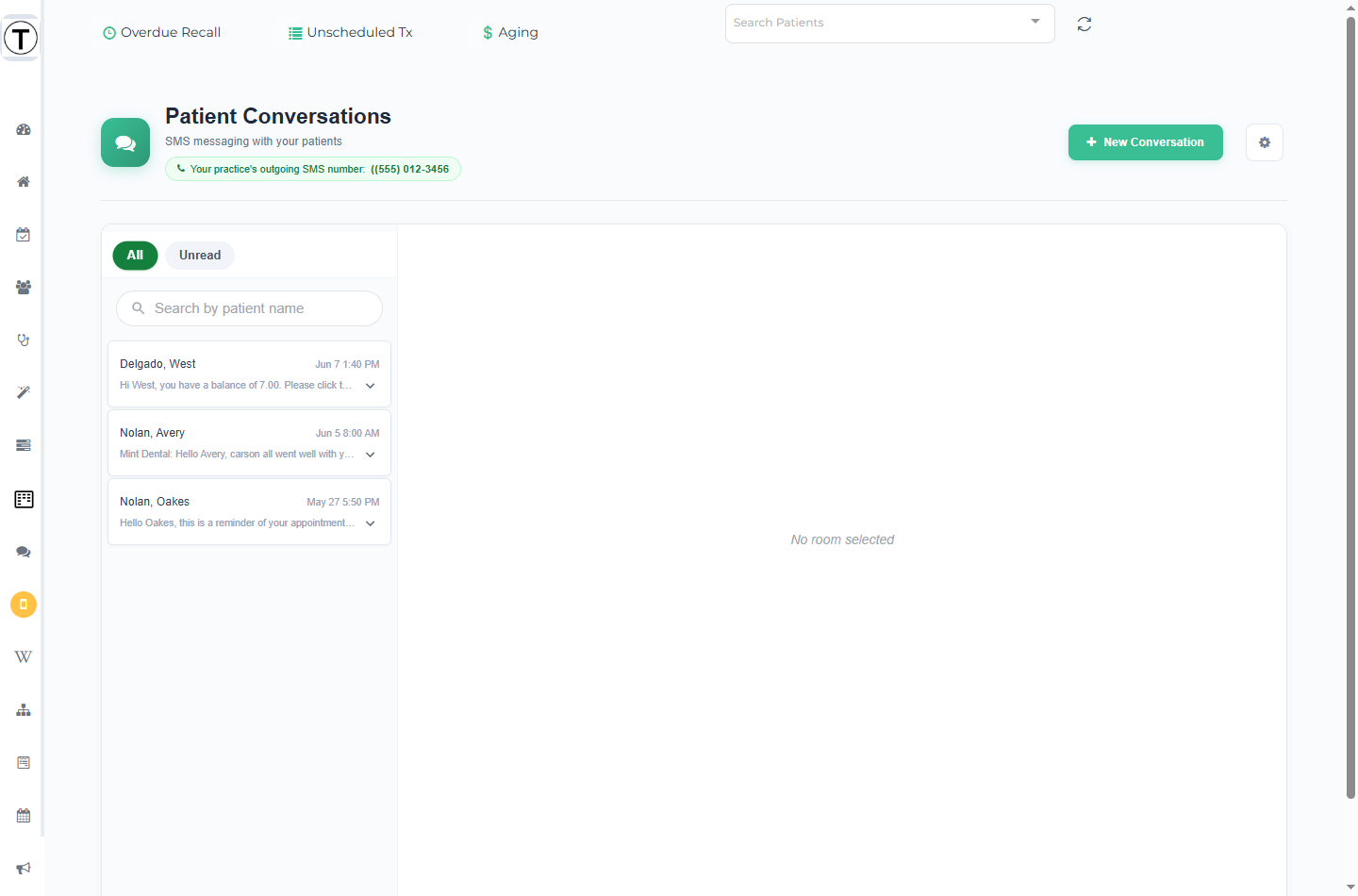Click the 'Jun 5 8:00 AM' timestamp

(x=347, y=433)
